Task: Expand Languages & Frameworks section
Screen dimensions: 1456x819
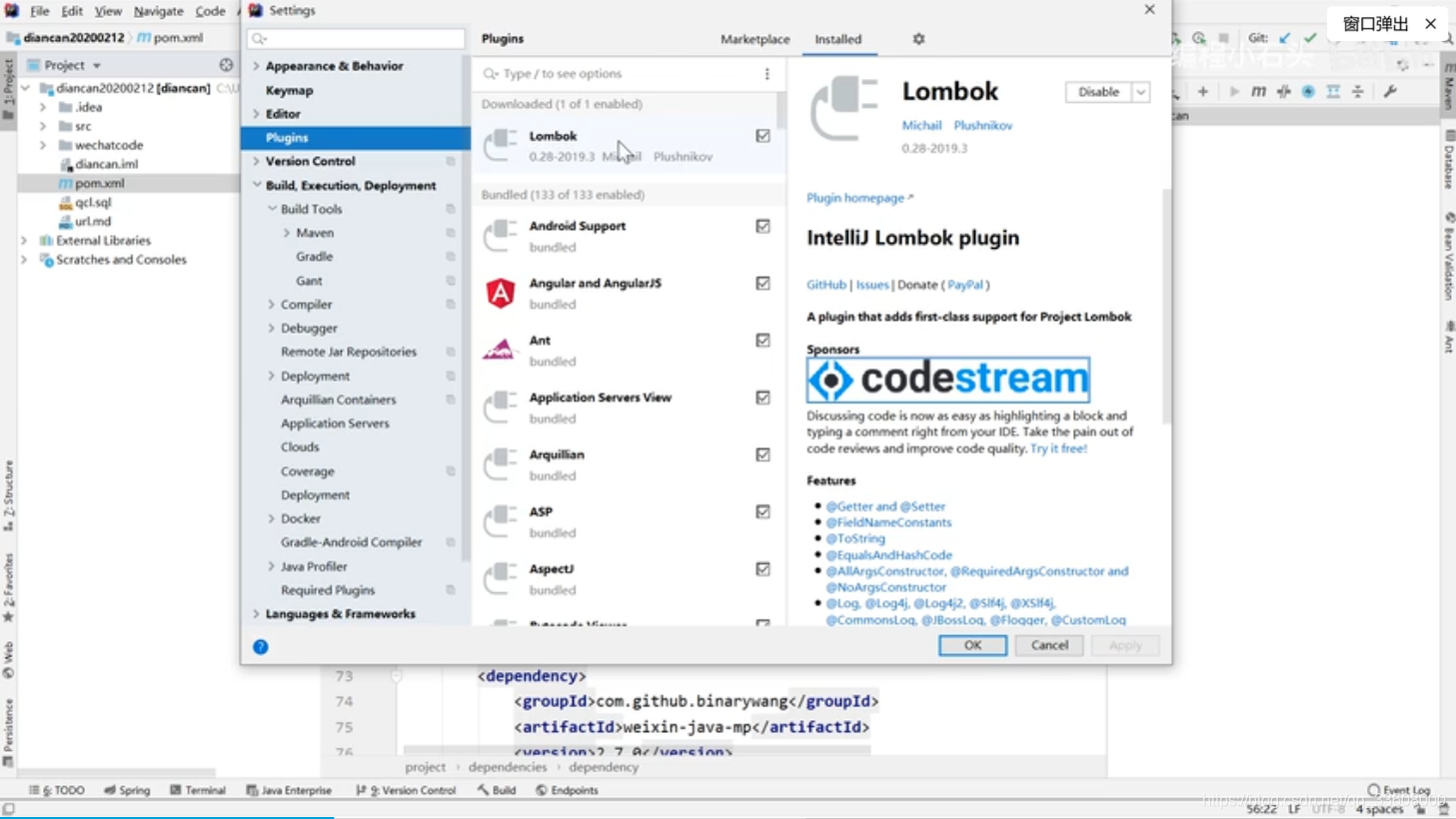Action: tap(256, 614)
